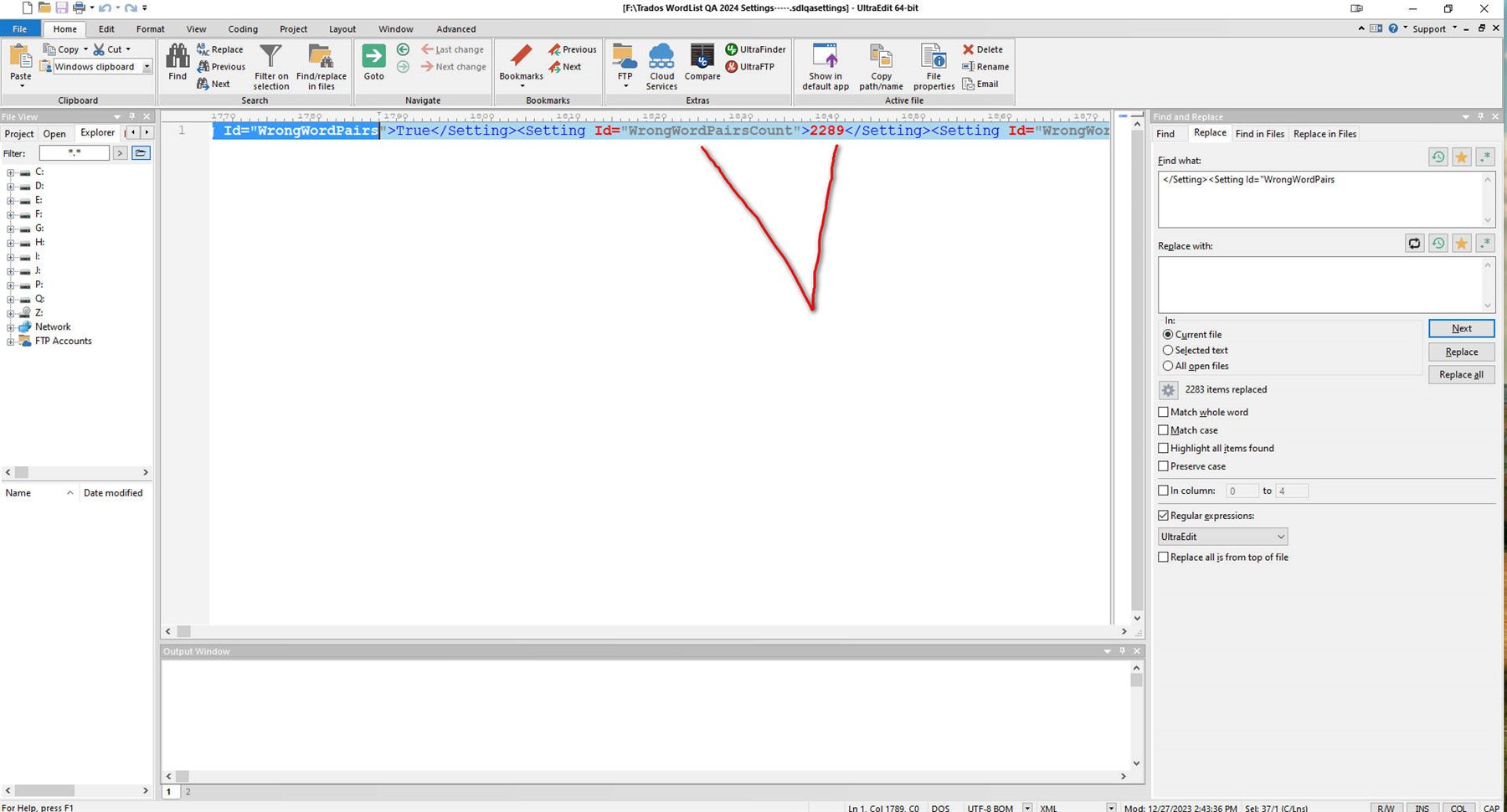Screen dimensions: 1507x812
Task: Open the Bookmarks tool
Action: point(521,65)
